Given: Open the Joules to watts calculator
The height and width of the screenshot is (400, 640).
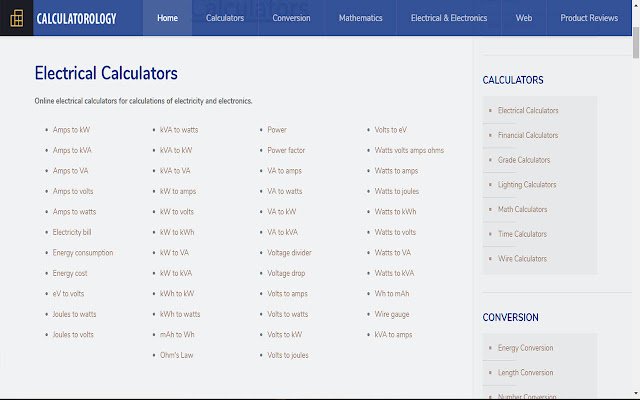Looking at the screenshot, I should pyautogui.click(x=74, y=314).
